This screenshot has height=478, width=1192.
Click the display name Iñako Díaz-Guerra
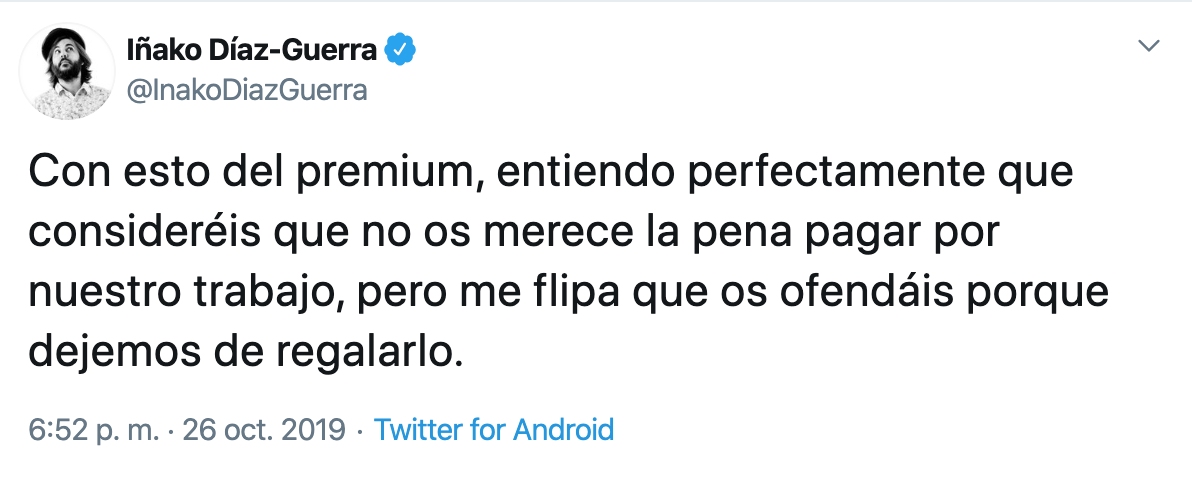click(254, 49)
